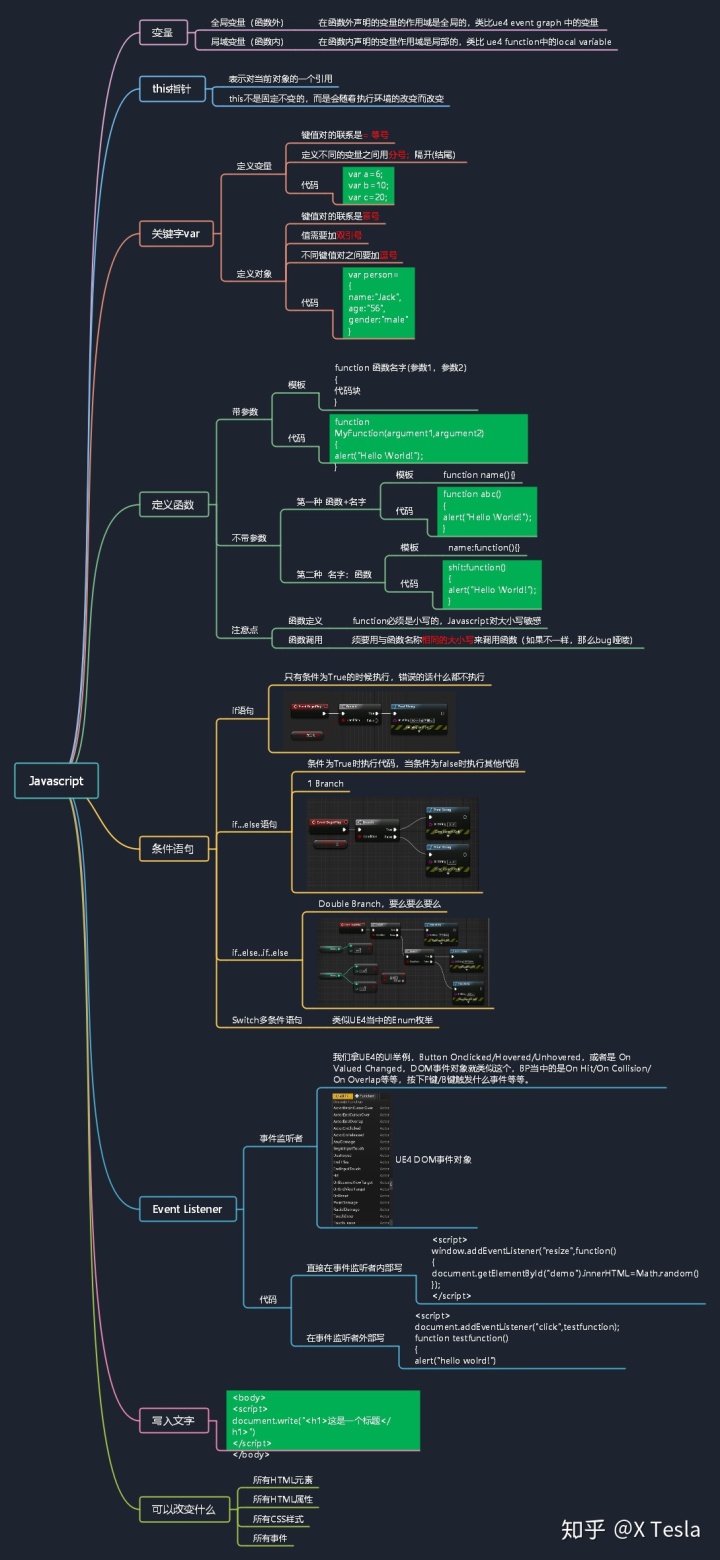
Task: Click the 值需要加双引号 note
Action: click(x=332, y=235)
